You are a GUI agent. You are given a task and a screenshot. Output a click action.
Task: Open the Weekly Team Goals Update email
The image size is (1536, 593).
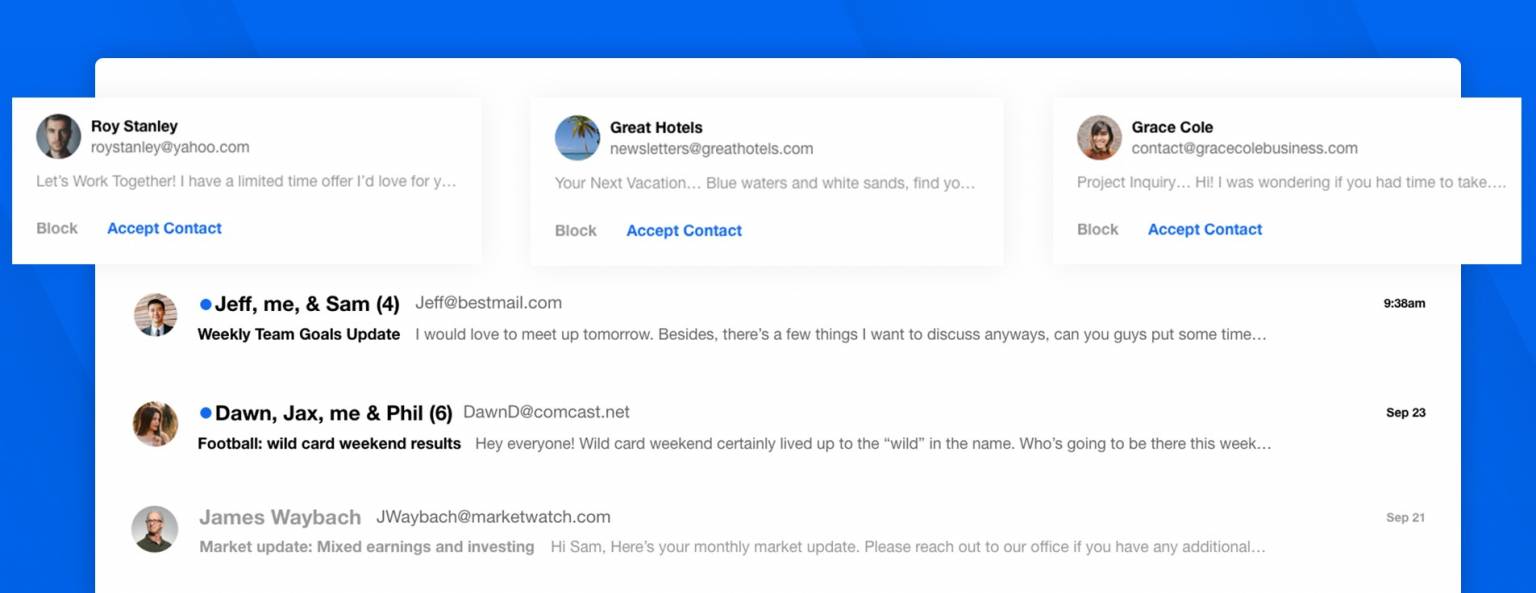pos(779,317)
